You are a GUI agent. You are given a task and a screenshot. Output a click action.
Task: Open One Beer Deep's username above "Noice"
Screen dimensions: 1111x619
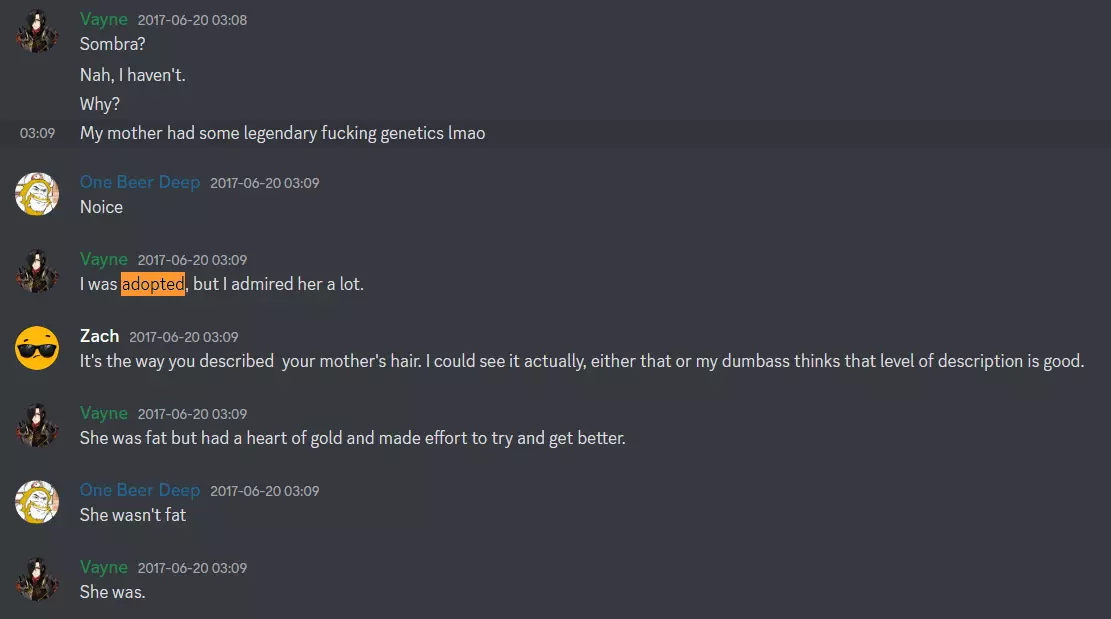(140, 182)
